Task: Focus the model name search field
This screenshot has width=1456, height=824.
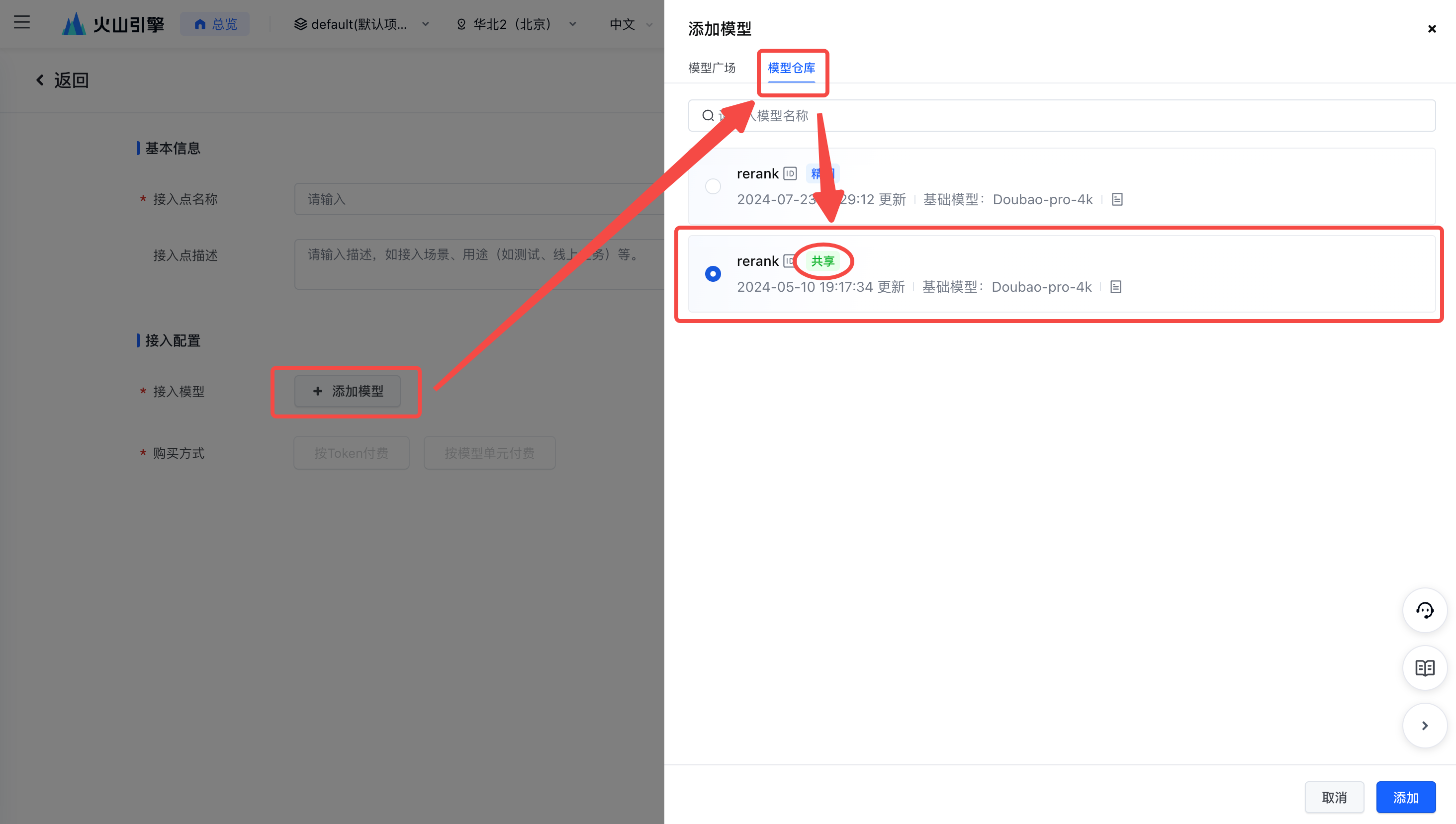Action: [1062, 115]
